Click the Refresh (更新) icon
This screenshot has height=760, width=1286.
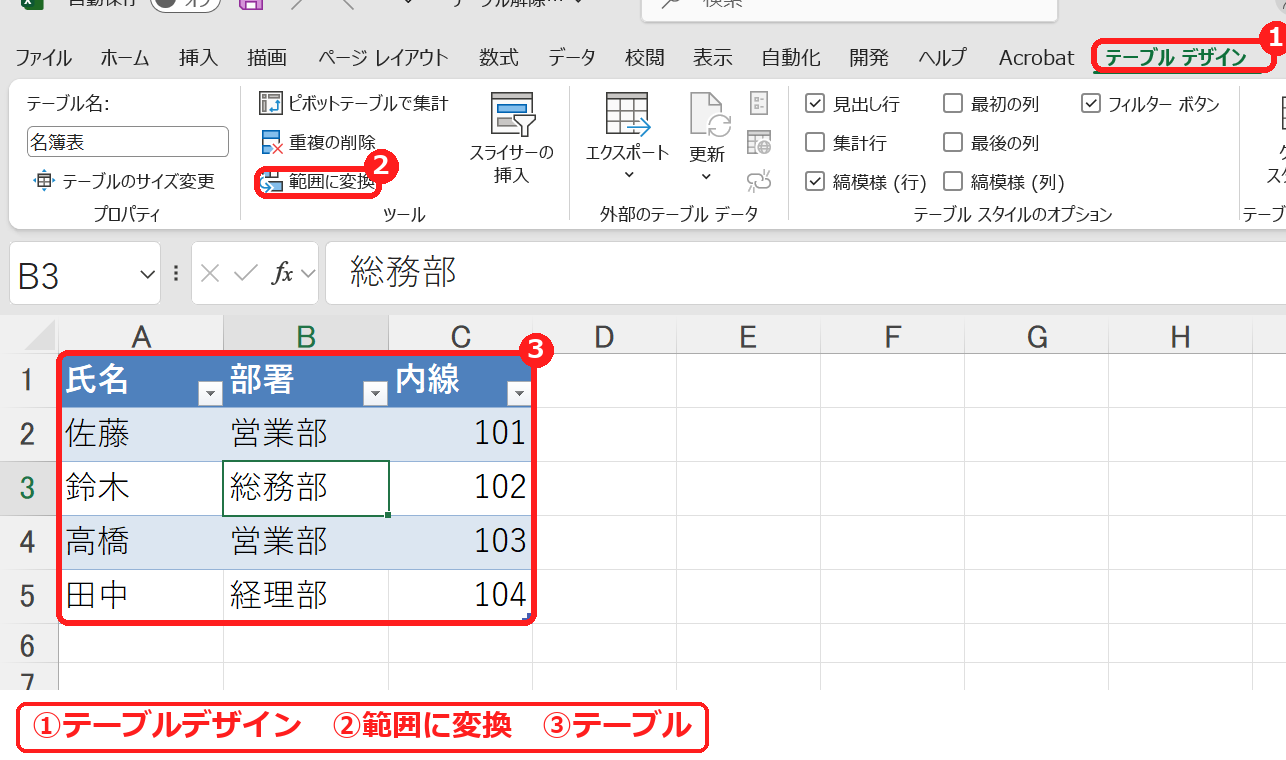click(709, 115)
